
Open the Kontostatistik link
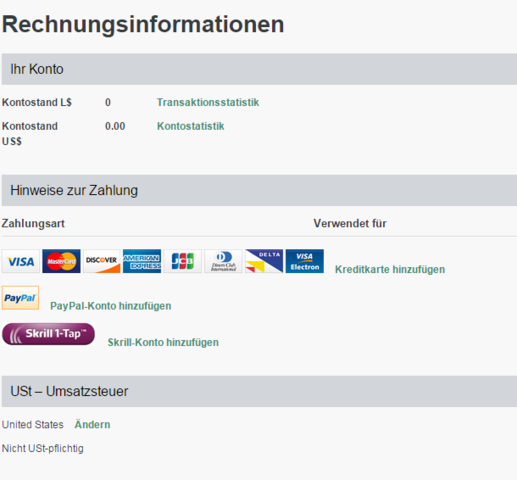point(191,126)
